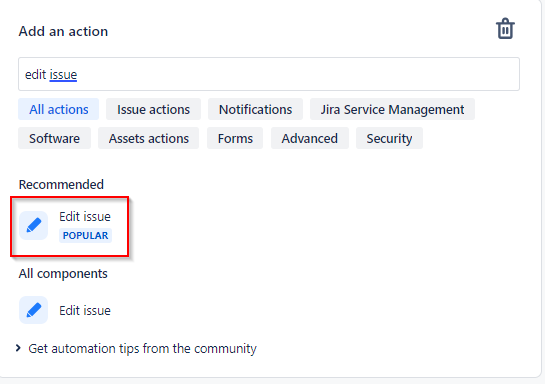Expand Get automation tips from the community
The image size is (545, 384).
coord(18,348)
